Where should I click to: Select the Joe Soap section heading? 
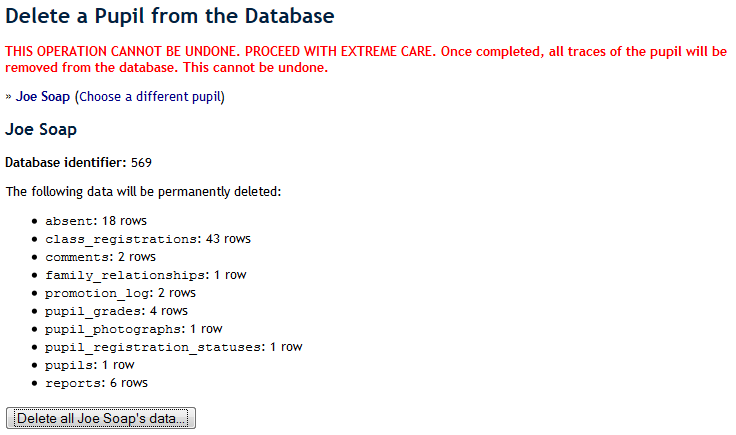point(41,130)
